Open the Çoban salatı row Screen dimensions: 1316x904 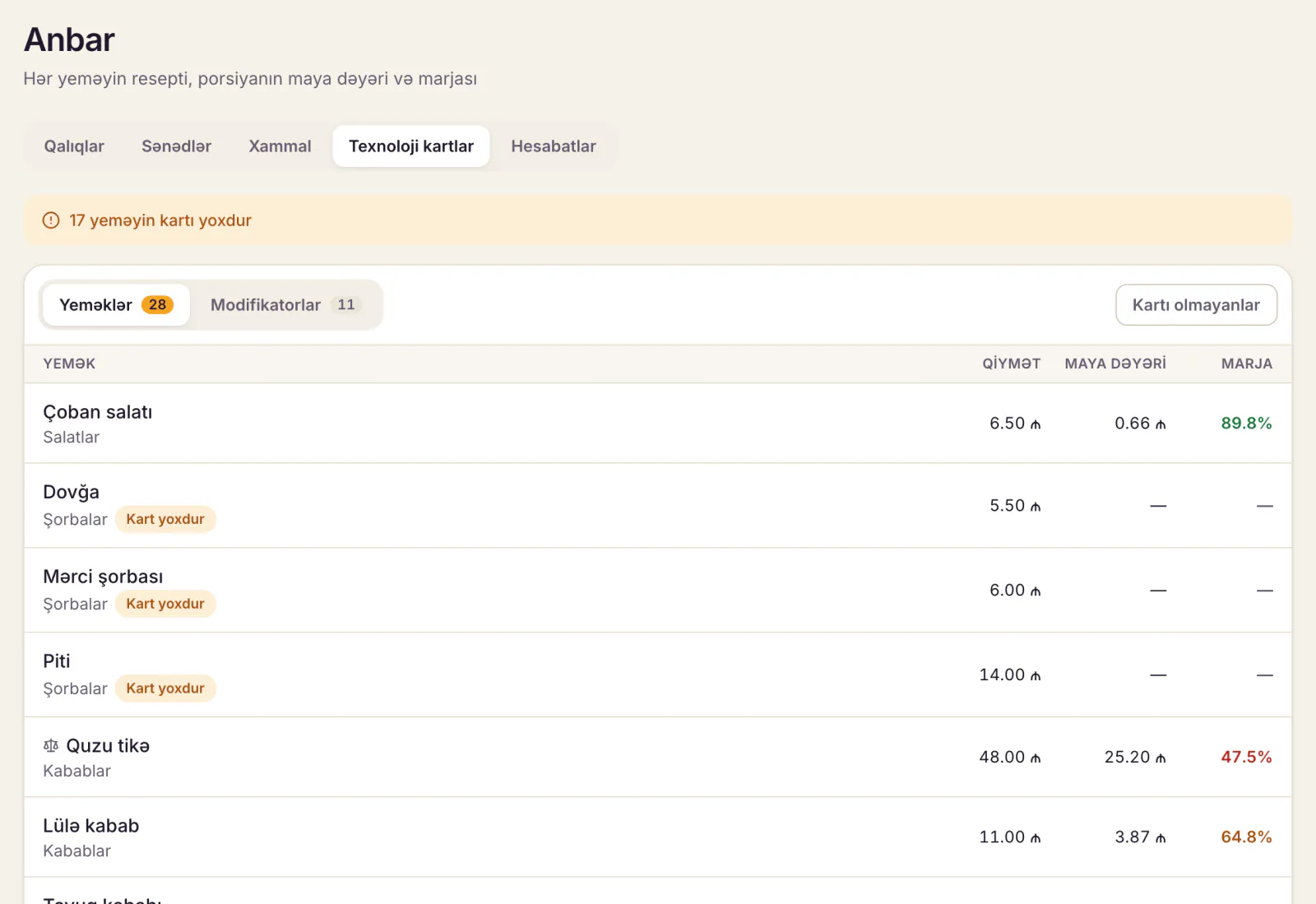658,424
